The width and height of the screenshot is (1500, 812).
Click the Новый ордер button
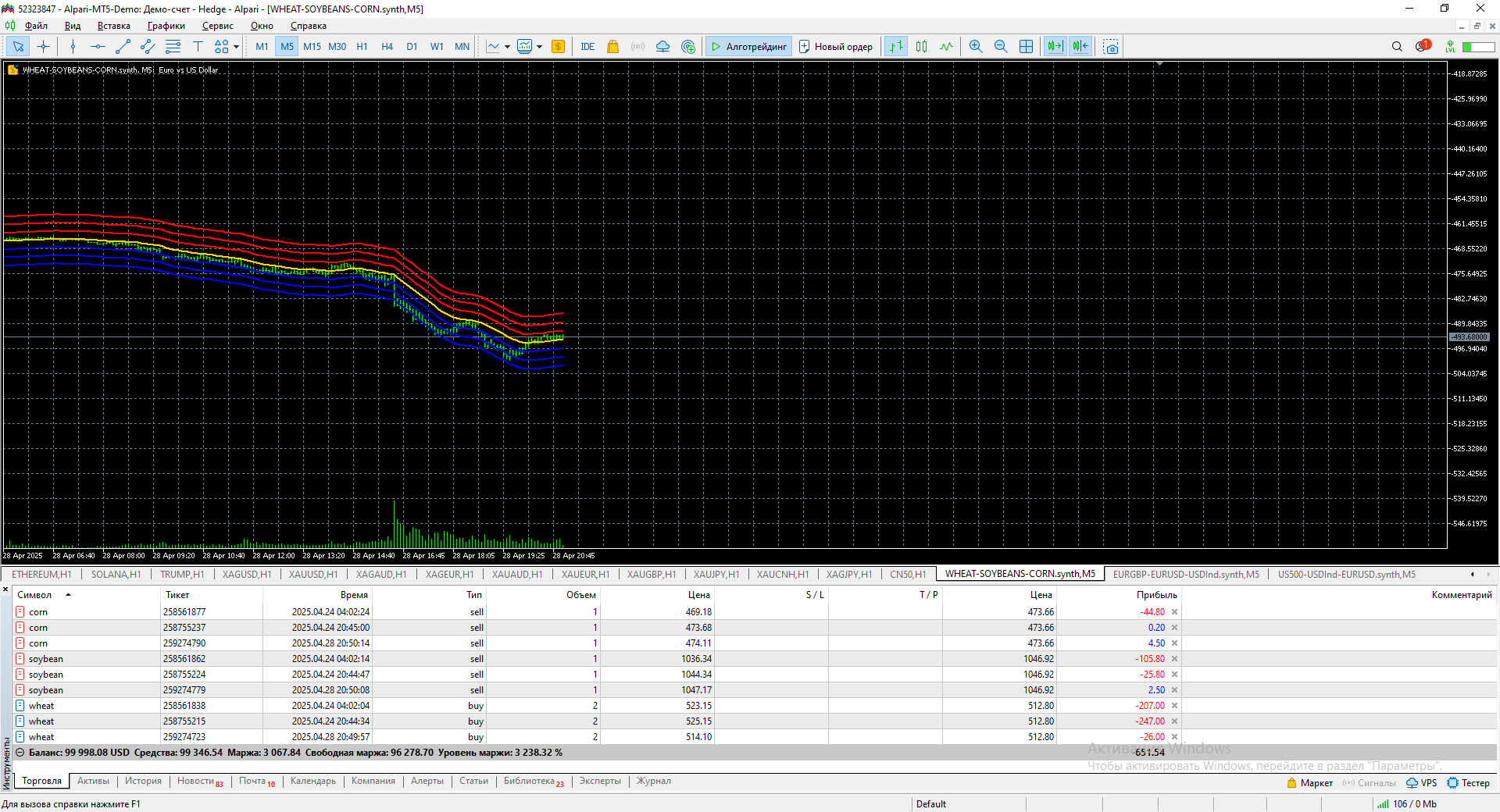835,47
